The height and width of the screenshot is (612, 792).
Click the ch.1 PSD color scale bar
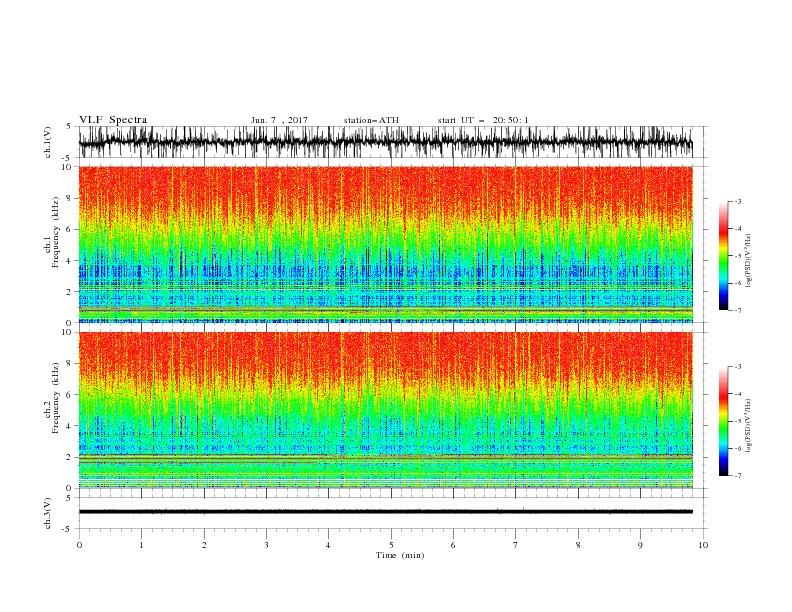pyautogui.click(x=723, y=256)
